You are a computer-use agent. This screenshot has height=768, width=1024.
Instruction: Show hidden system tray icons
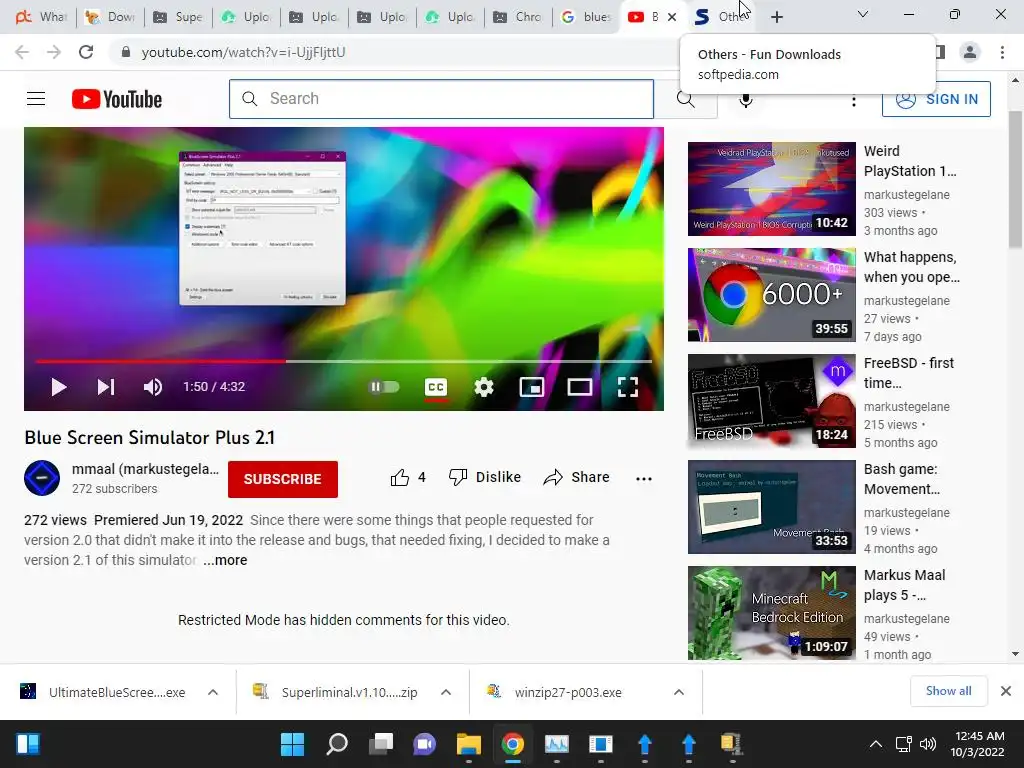pos(876,744)
